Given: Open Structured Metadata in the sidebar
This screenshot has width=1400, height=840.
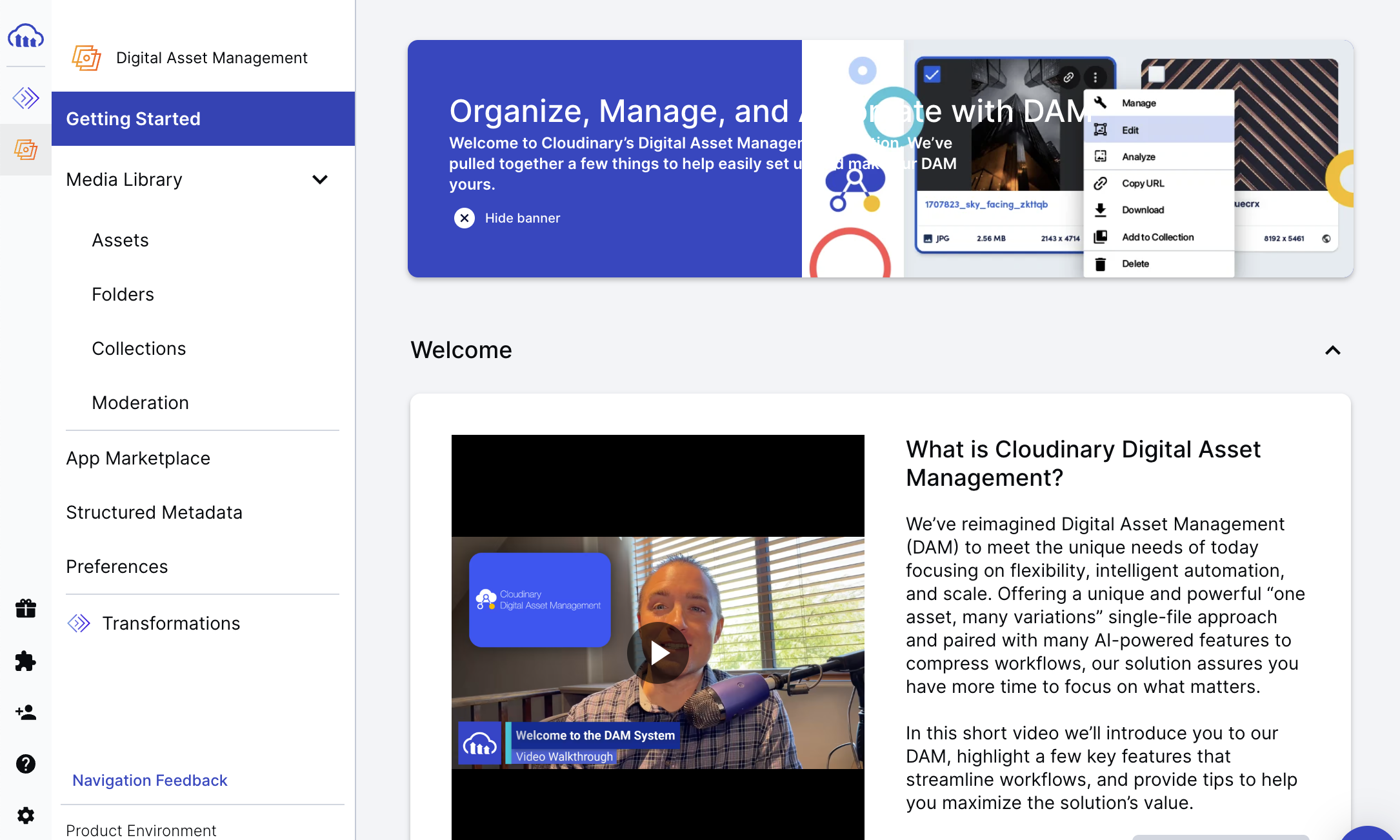Looking at the screenshot, I should pos(154,512).
